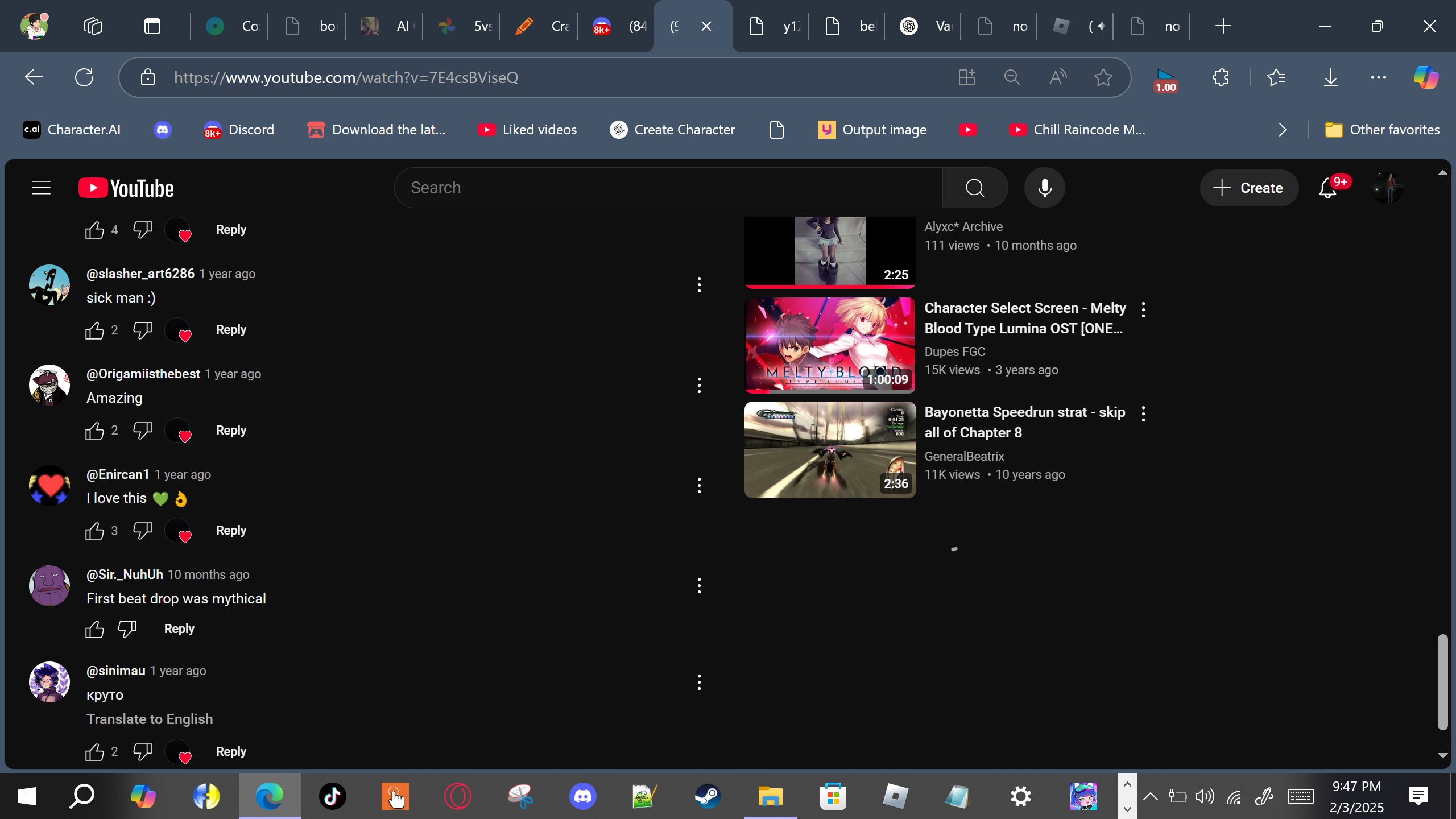
Task: Like the "круто" comment by @sinimau
Action: point(94,752)
